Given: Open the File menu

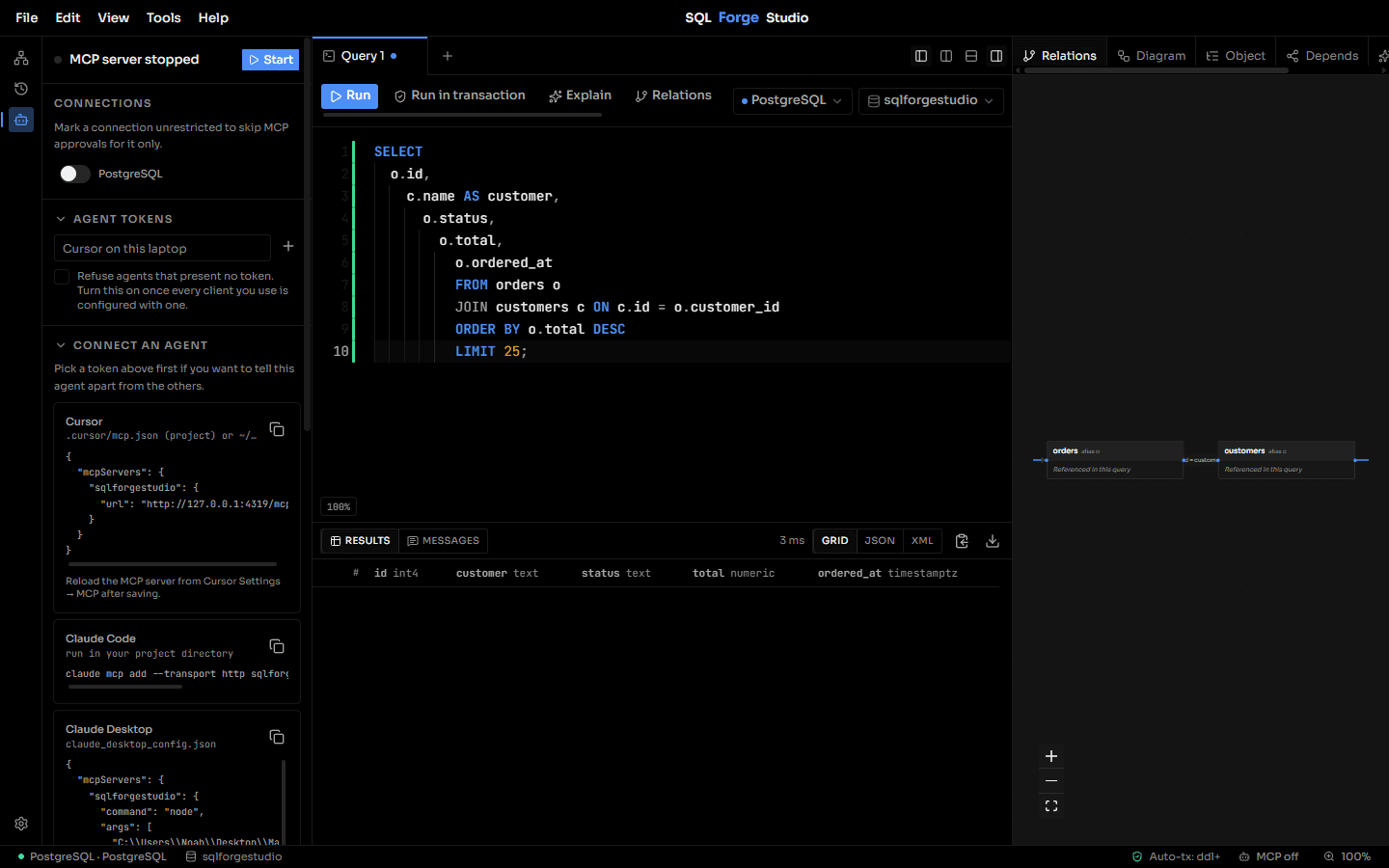Looking at the screenshot, I should (x=27, y=17).
